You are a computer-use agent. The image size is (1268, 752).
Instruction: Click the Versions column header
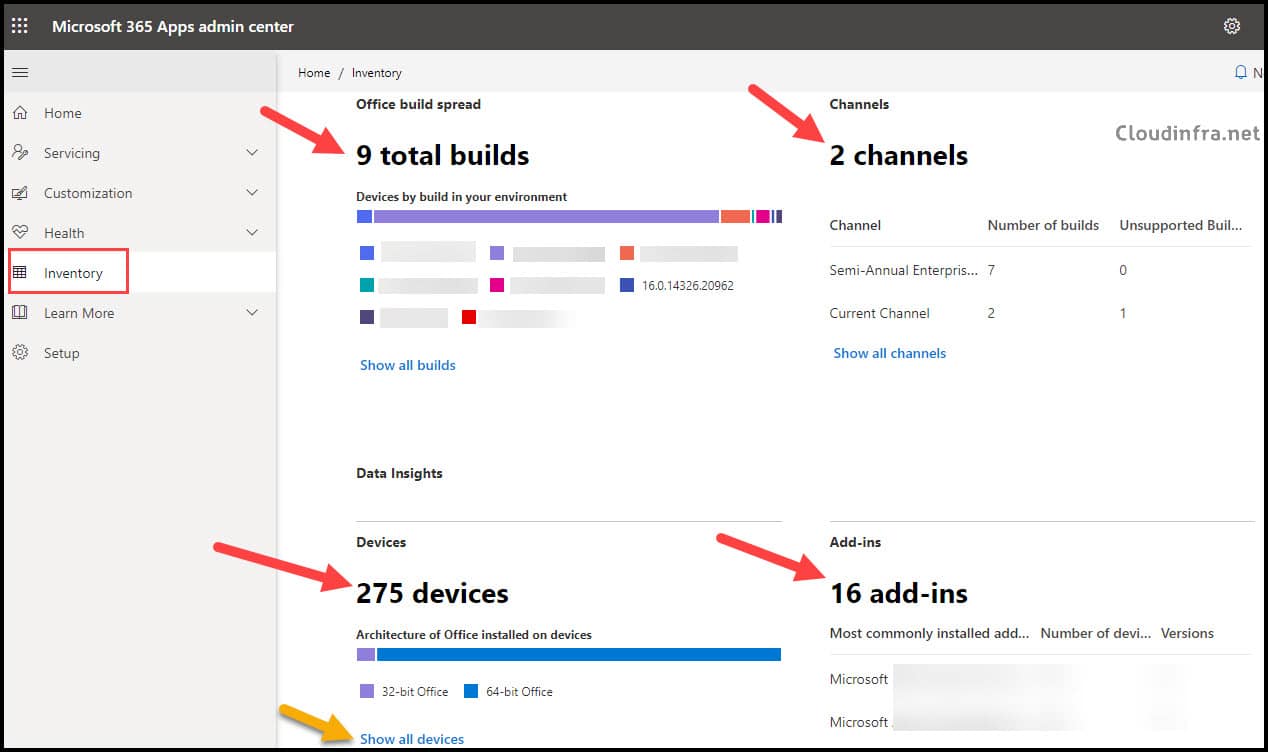[1187, 633]
